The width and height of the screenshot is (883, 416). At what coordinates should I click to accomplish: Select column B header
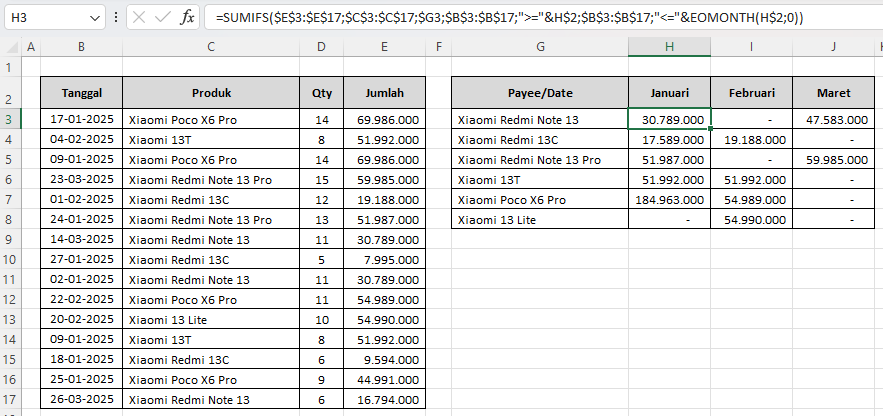[x=82, y=47]
